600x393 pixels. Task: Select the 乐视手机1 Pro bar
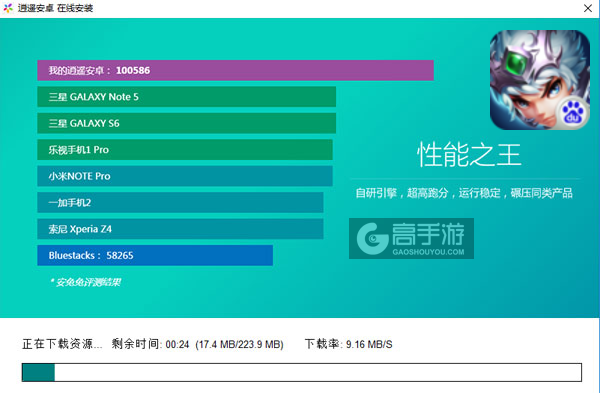click(185, 150)
